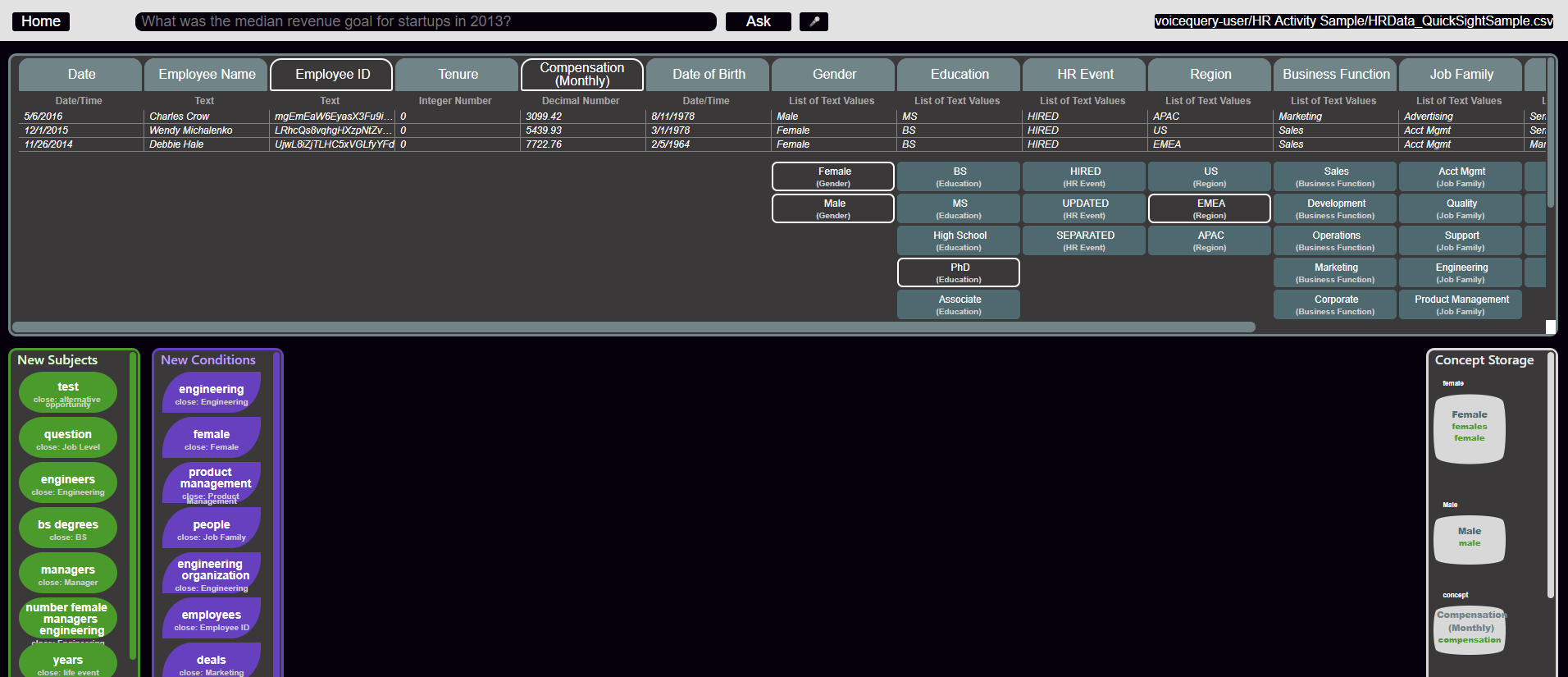Open the HRData_QuickSightSample.csv file path
1568x677 pixels.
1353,21
